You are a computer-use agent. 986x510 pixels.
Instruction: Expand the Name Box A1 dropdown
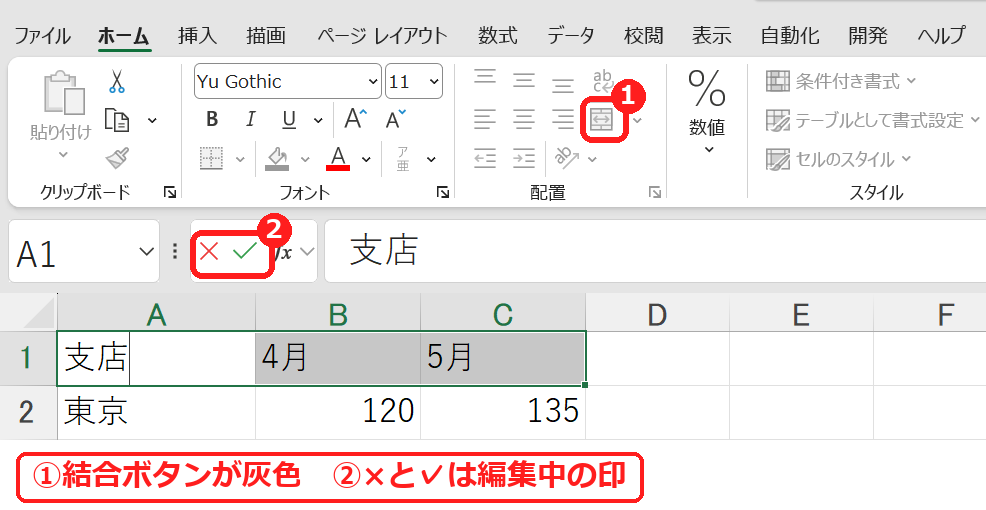coord(147,252)
